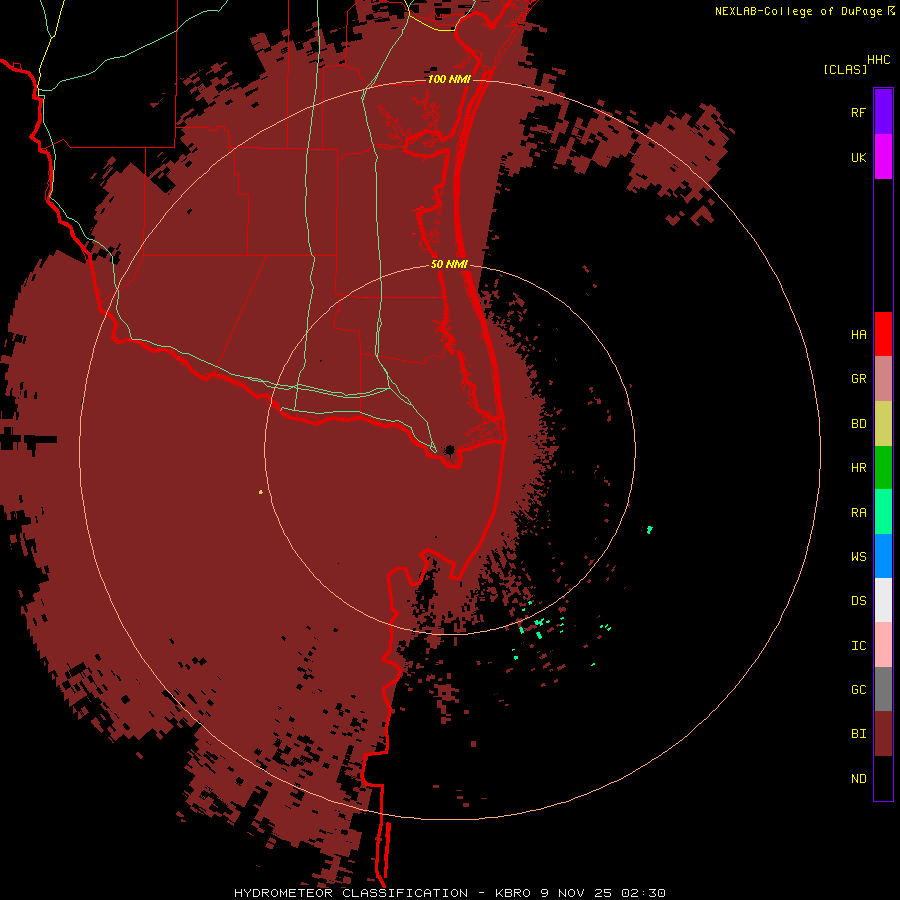Click the 'NEXLAB-College of DuPage' credit text
This screenshot has width=900, height=900.
pos(798,11)
